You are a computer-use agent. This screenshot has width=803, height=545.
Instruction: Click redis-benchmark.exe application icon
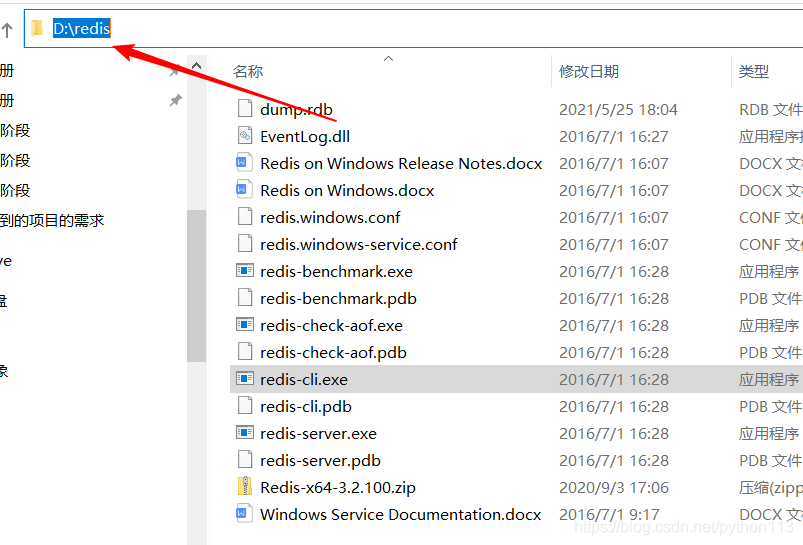[x=244, y=270]
